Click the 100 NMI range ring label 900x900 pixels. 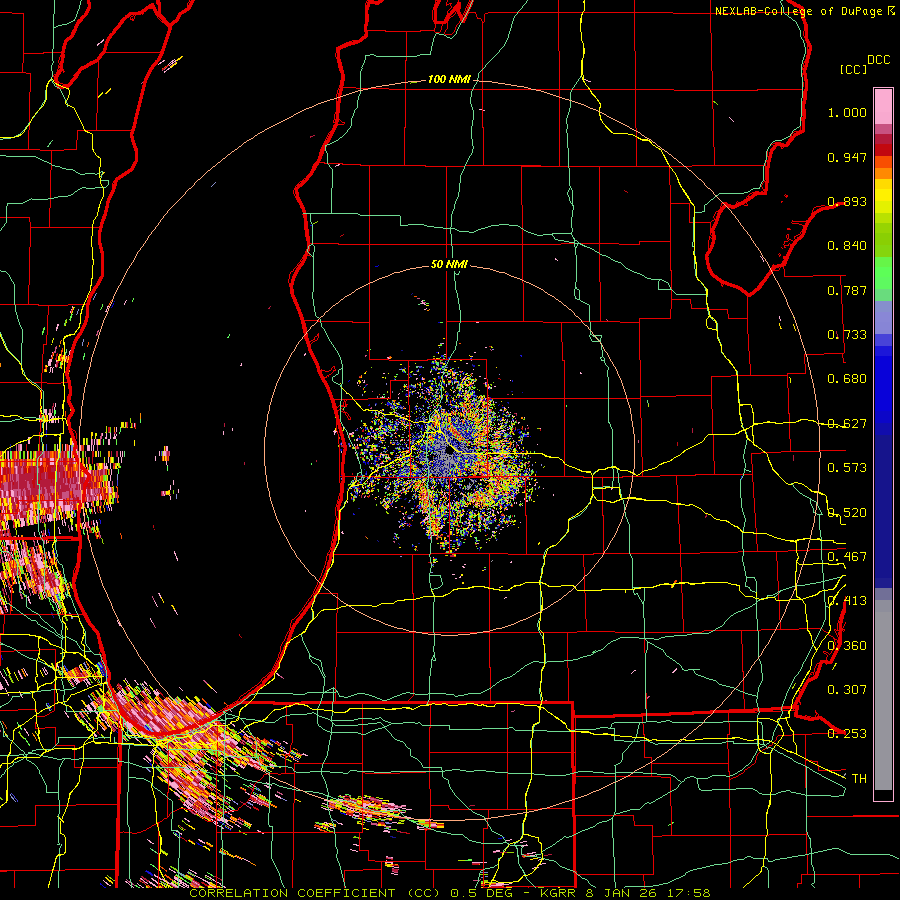[x=449, y=79]
